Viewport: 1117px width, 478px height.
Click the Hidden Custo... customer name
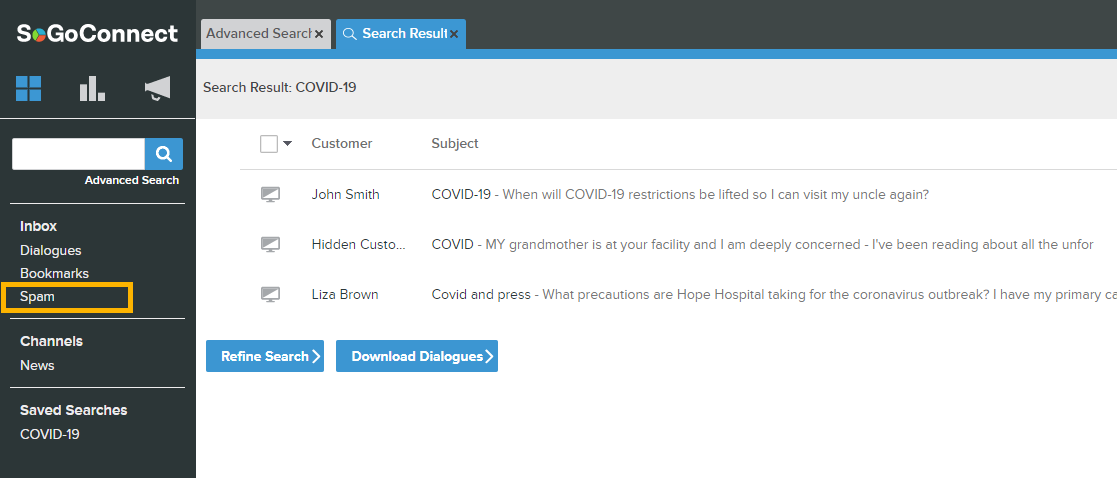(x=358, y=245)
